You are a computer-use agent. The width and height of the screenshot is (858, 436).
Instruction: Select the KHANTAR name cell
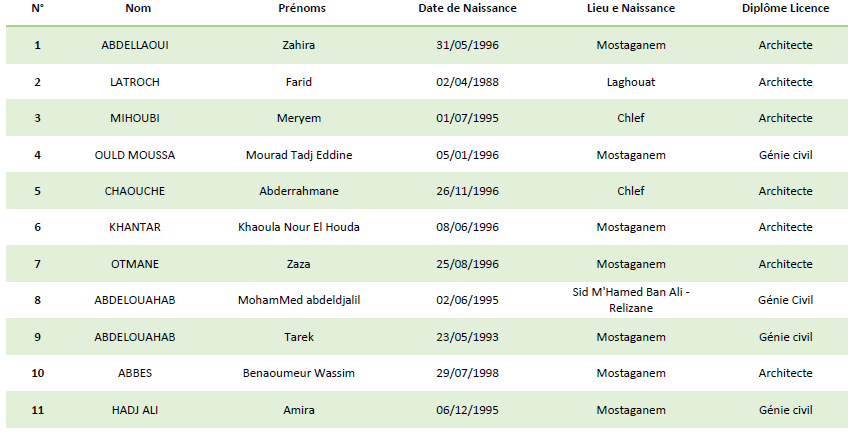tap(135, 227)
